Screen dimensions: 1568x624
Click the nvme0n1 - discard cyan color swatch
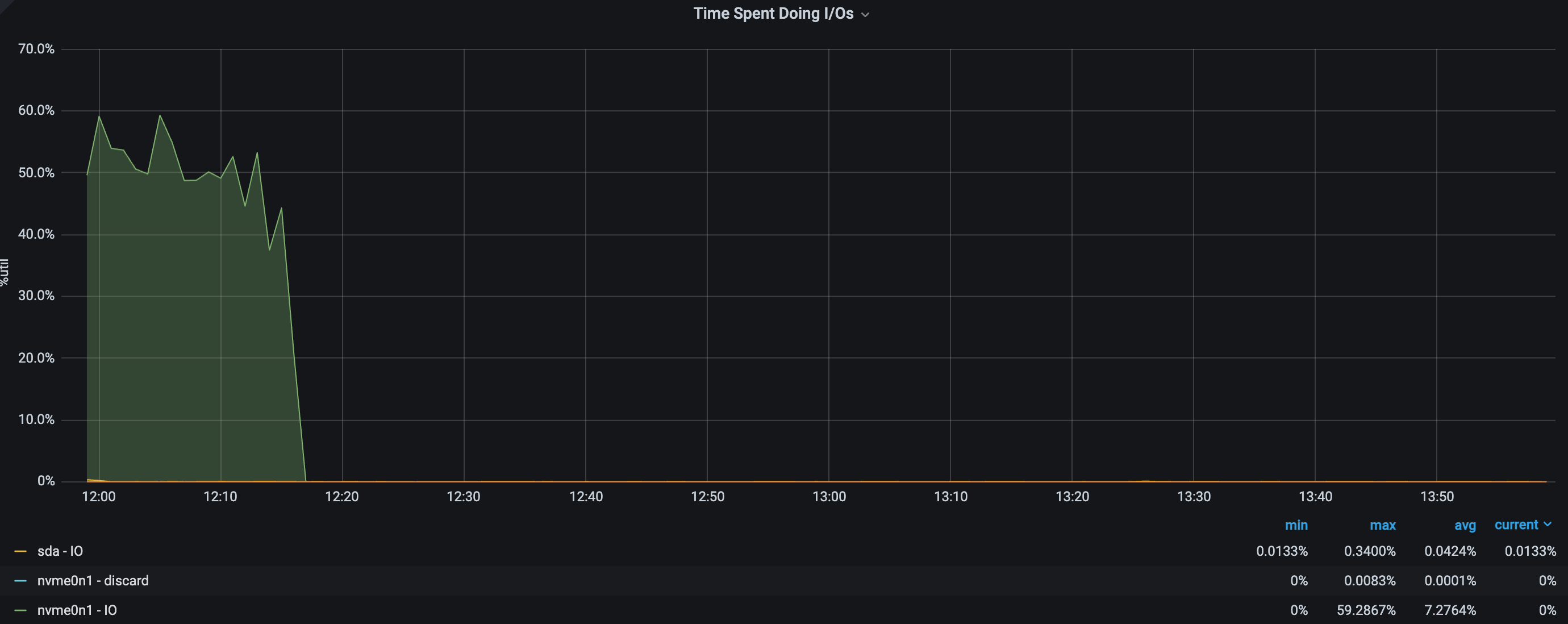pyautogui.click(x=20, y=581)
